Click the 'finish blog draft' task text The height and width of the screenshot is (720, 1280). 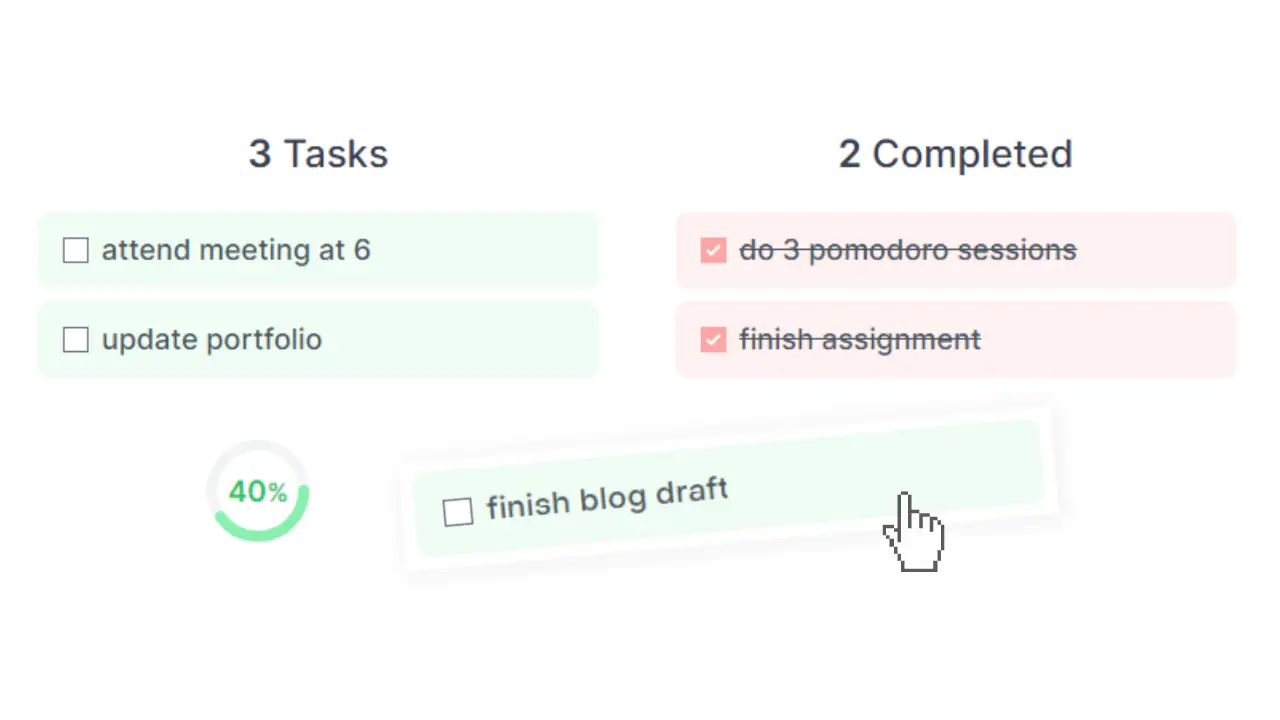(x=607, y=498)
